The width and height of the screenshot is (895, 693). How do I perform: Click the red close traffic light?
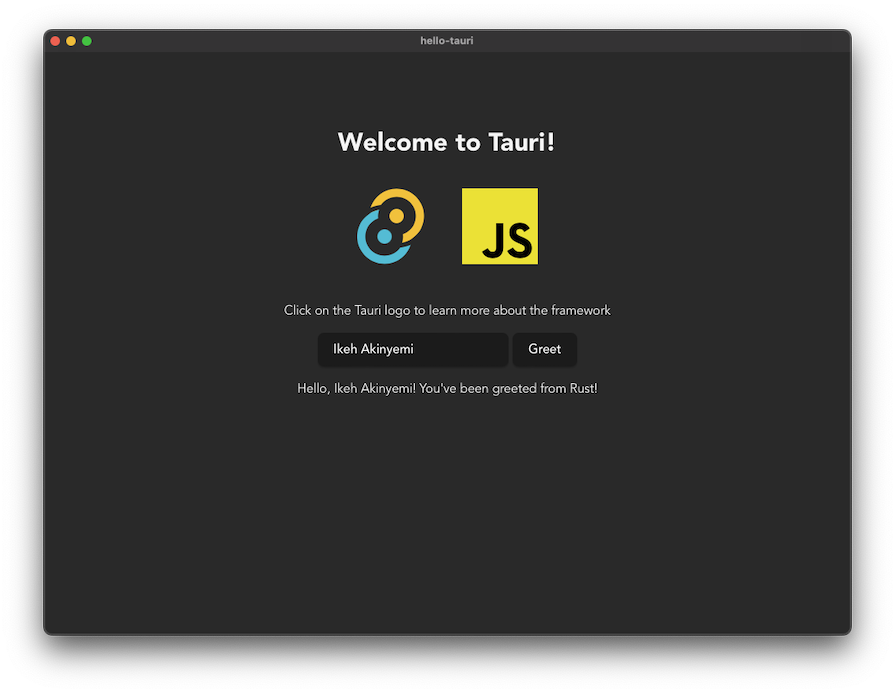(x=55, y=41)
